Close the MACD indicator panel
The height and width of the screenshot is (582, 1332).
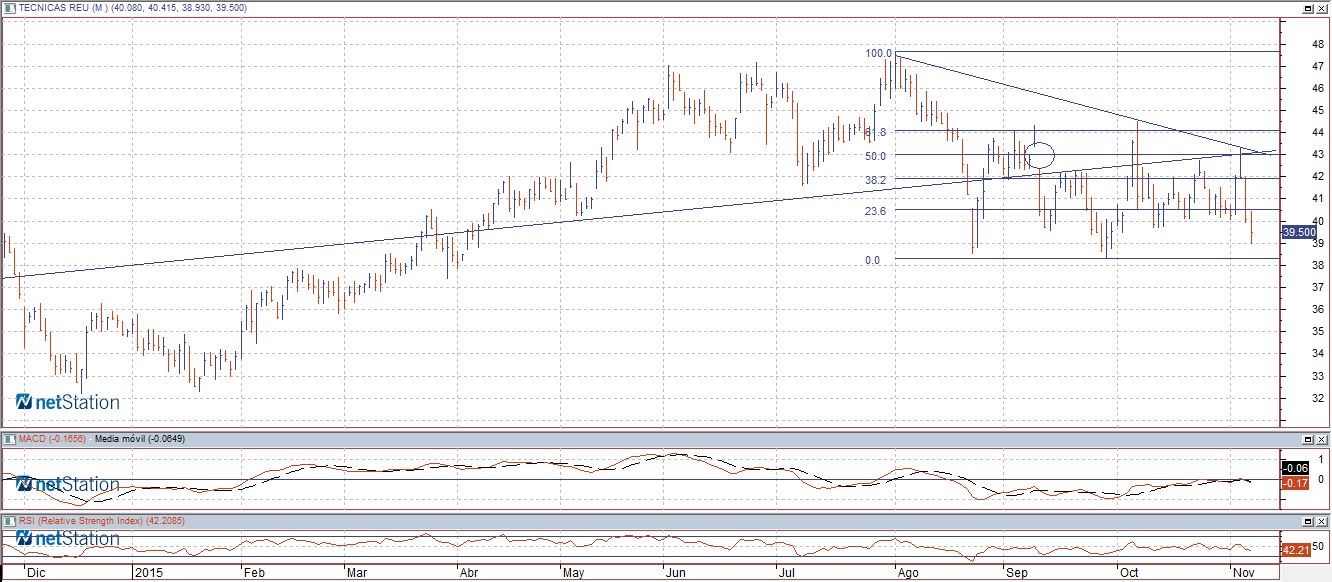tap(1322, 439)
